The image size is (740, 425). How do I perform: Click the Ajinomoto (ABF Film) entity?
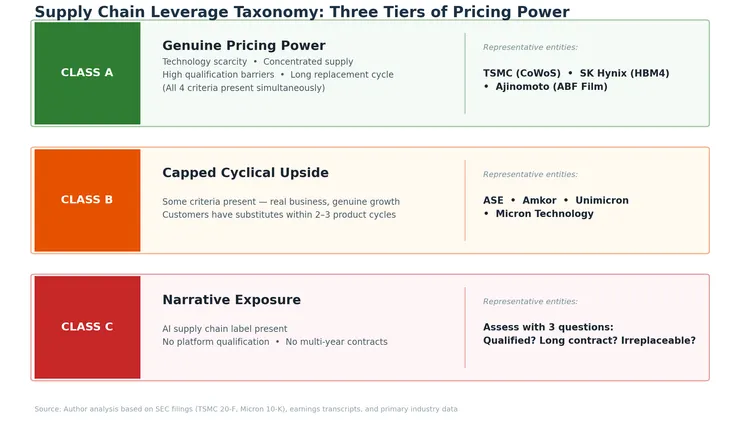point(551,87)
